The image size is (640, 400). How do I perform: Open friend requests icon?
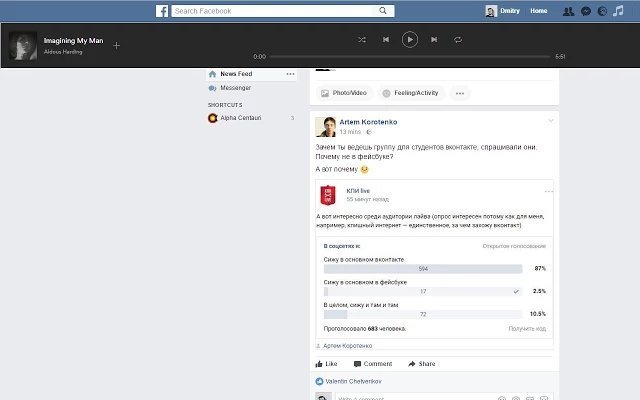point(569,11)
